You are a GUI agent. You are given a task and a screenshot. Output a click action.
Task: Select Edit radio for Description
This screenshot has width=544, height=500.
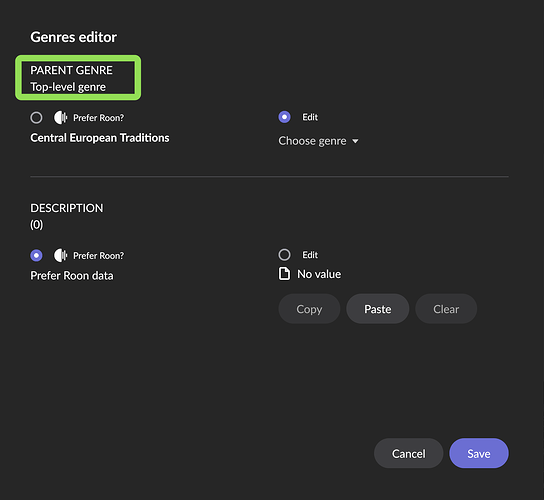click(x=284, y=255)
